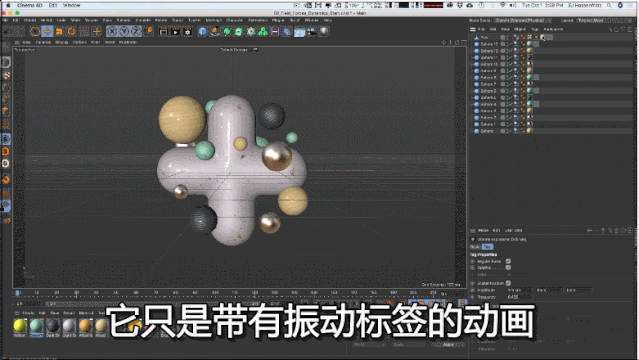Toggle the Enable Position checkbox
Image resolution: width=639 pixels, height=360 pixels.
(508, 283)
